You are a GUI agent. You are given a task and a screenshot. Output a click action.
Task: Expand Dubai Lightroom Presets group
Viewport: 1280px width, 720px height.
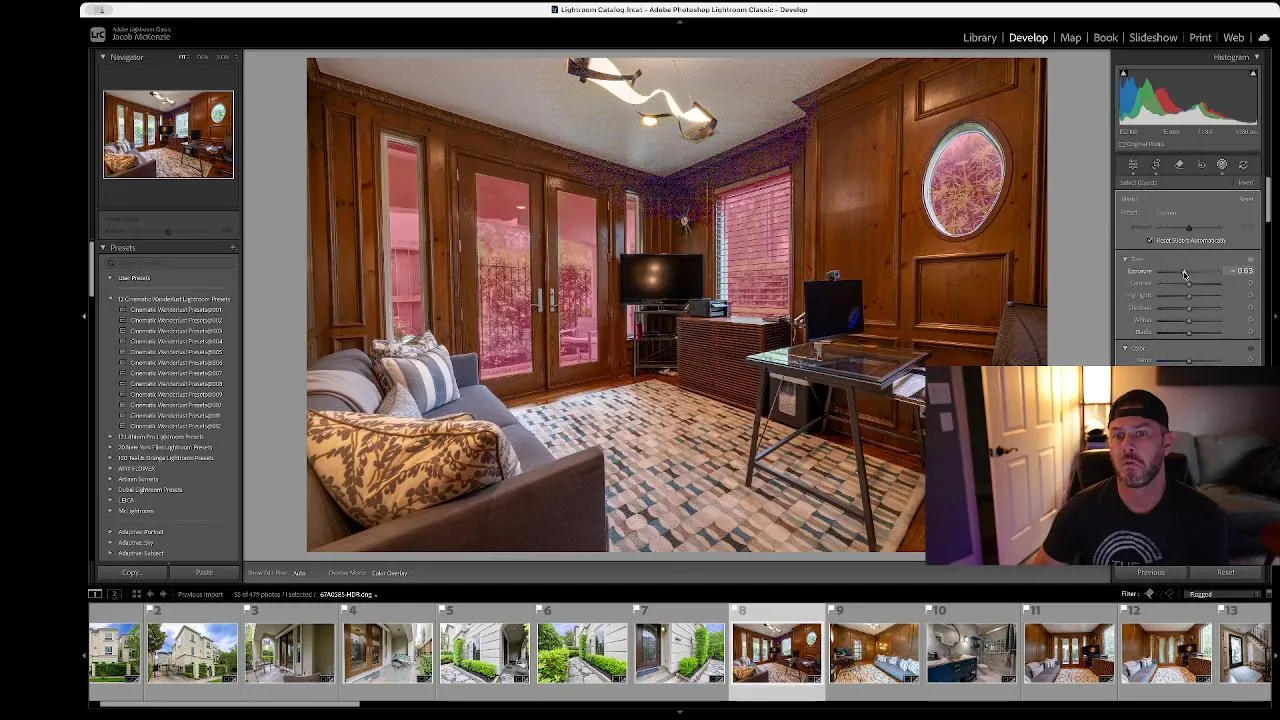click(x=111, y=490)
